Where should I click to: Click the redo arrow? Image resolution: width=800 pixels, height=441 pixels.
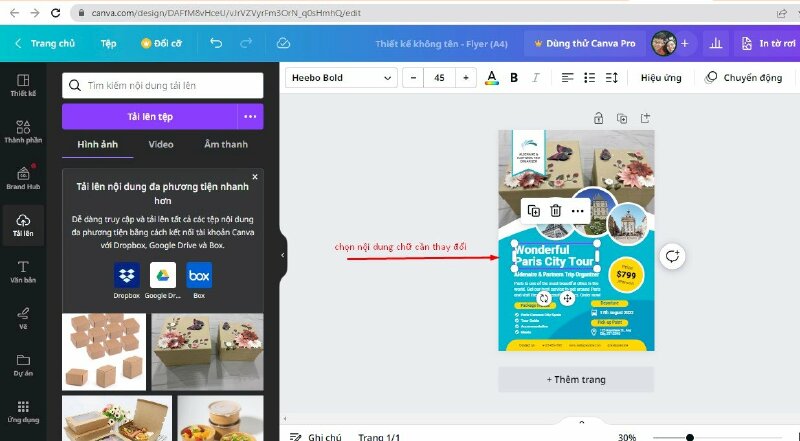pyautogui.click(x=246, y=43)
